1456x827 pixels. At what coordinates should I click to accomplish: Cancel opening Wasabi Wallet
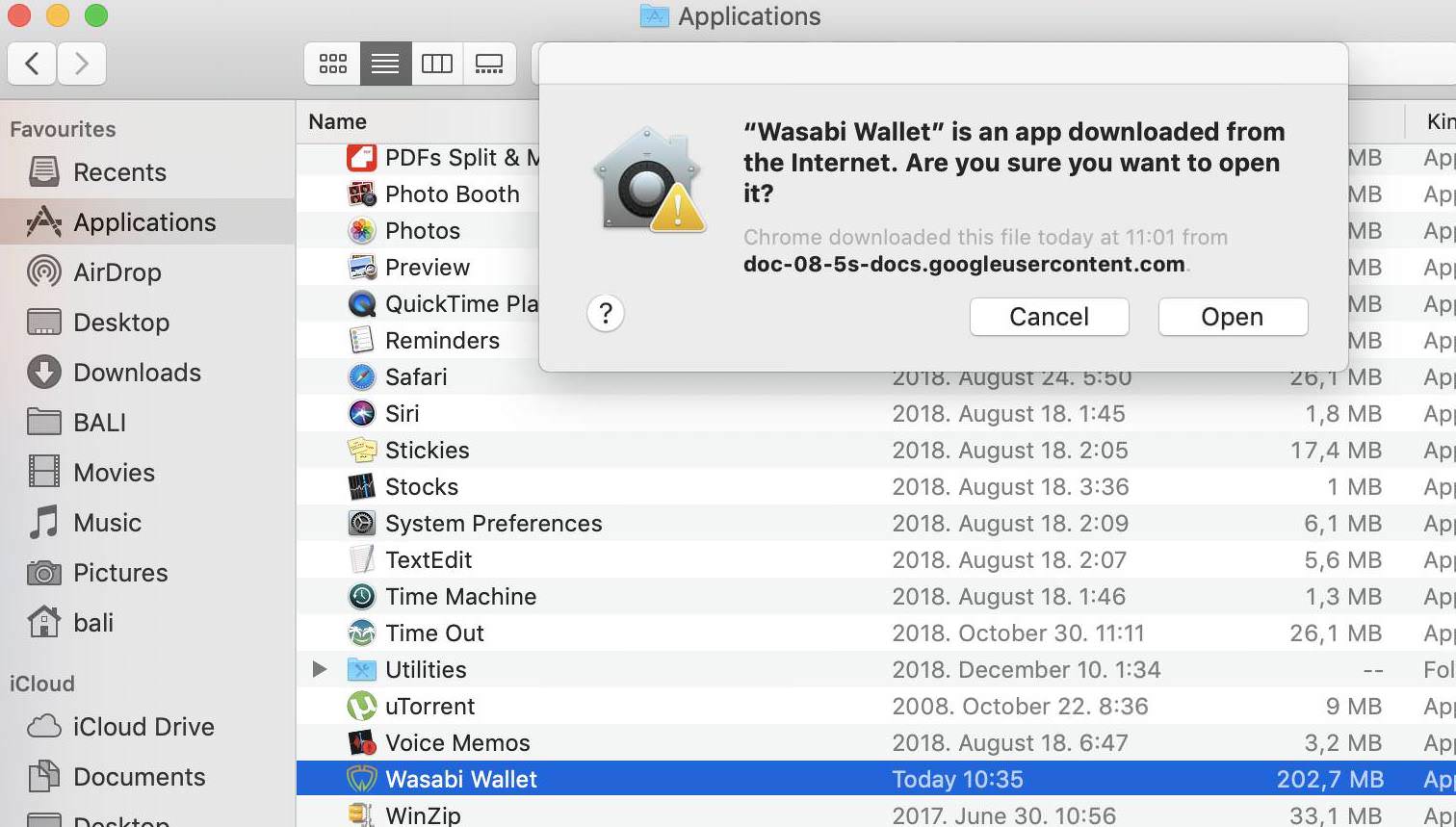pyautogui.click(x=1049, y=317)
